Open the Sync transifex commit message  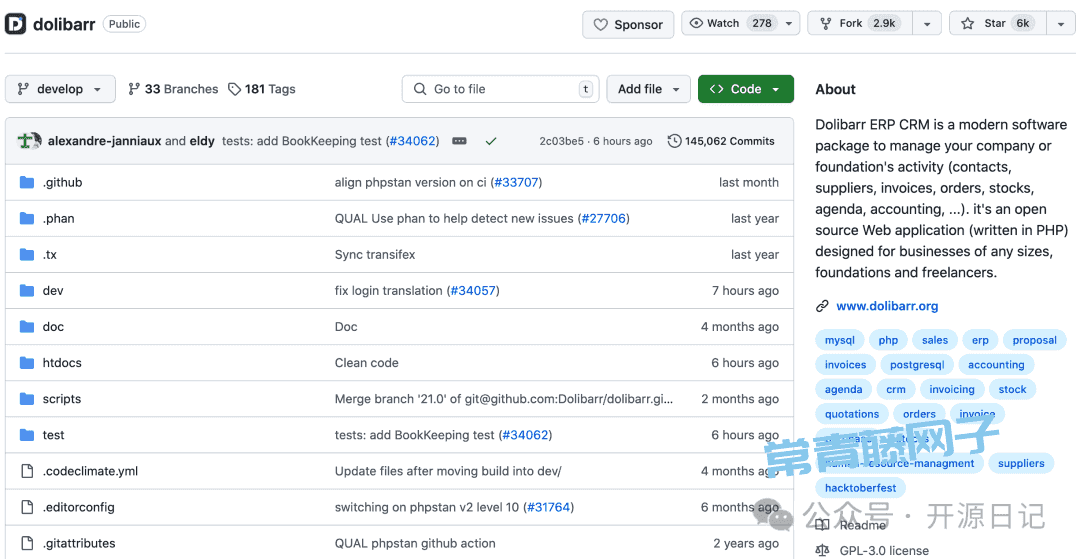tap(375, 255)
